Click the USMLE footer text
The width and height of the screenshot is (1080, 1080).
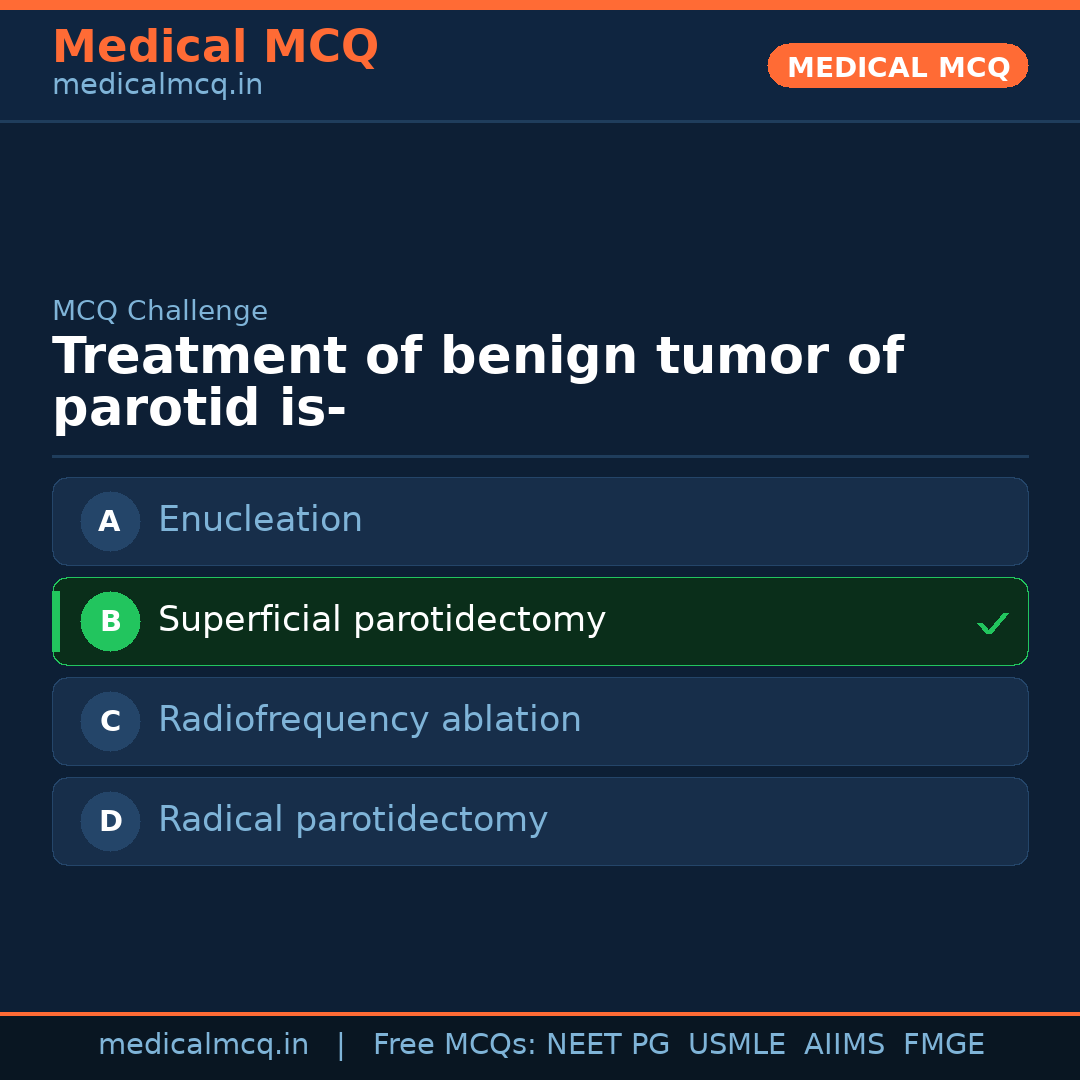coord(736,1045)
